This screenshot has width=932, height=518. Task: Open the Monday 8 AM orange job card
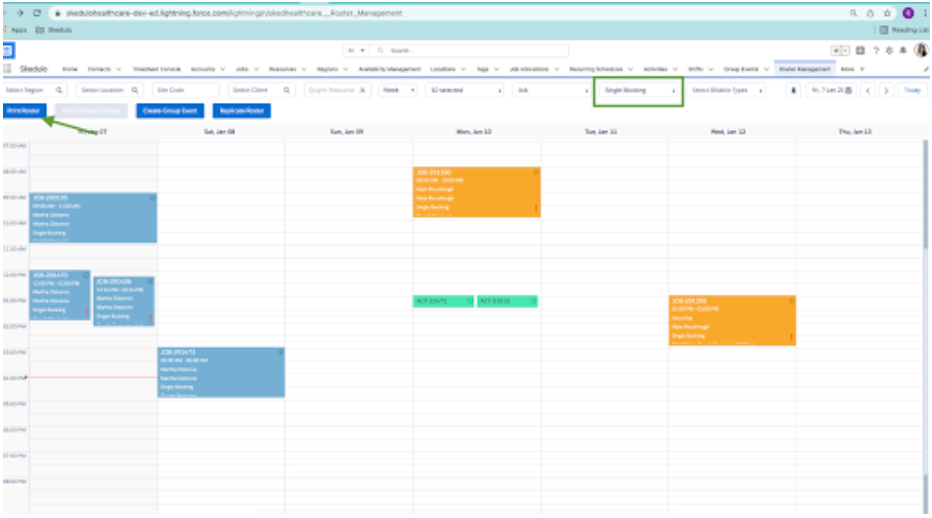click(477, 192)
